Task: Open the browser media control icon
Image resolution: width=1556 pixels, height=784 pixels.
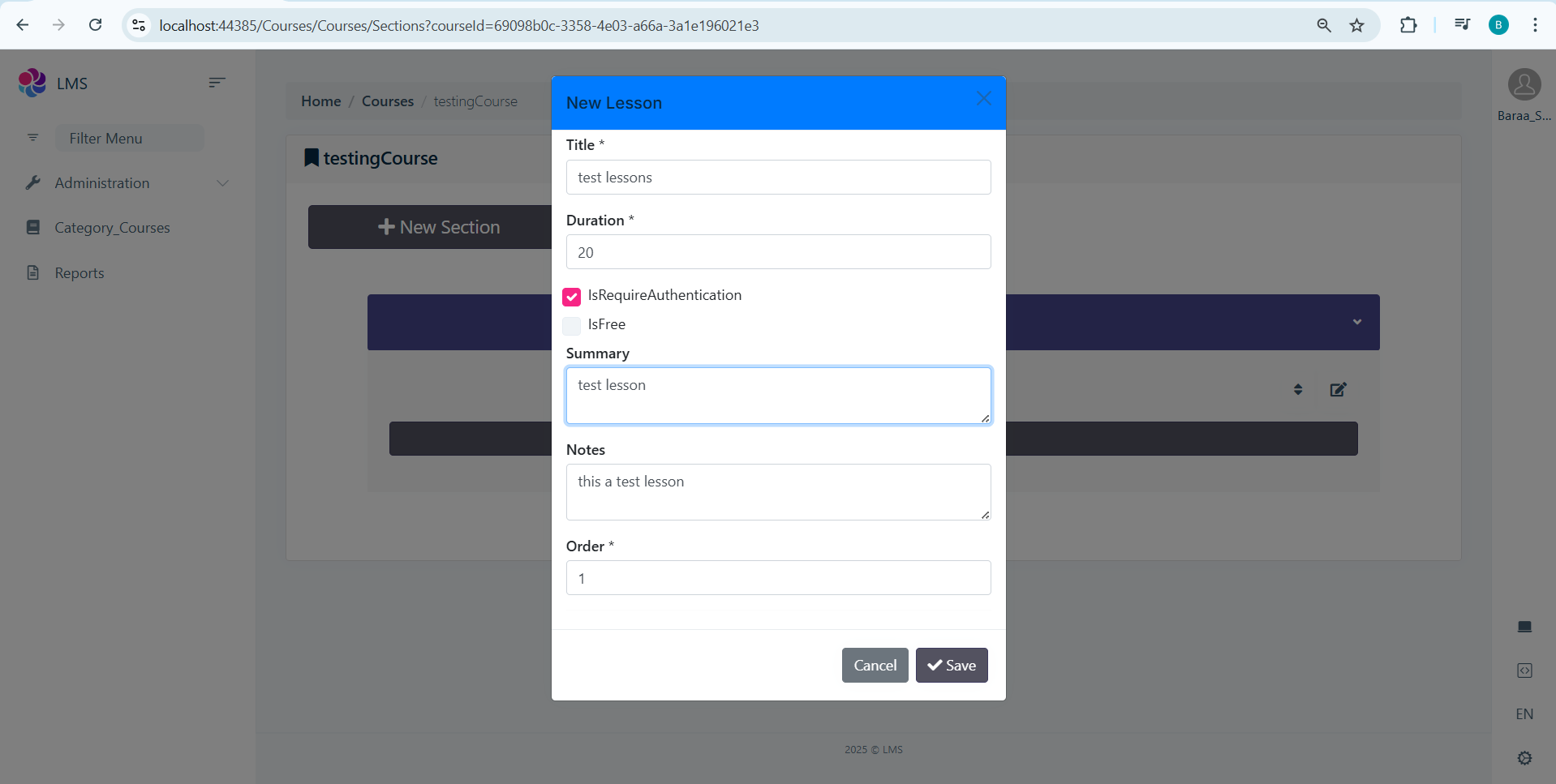Action: point(1462,25)
